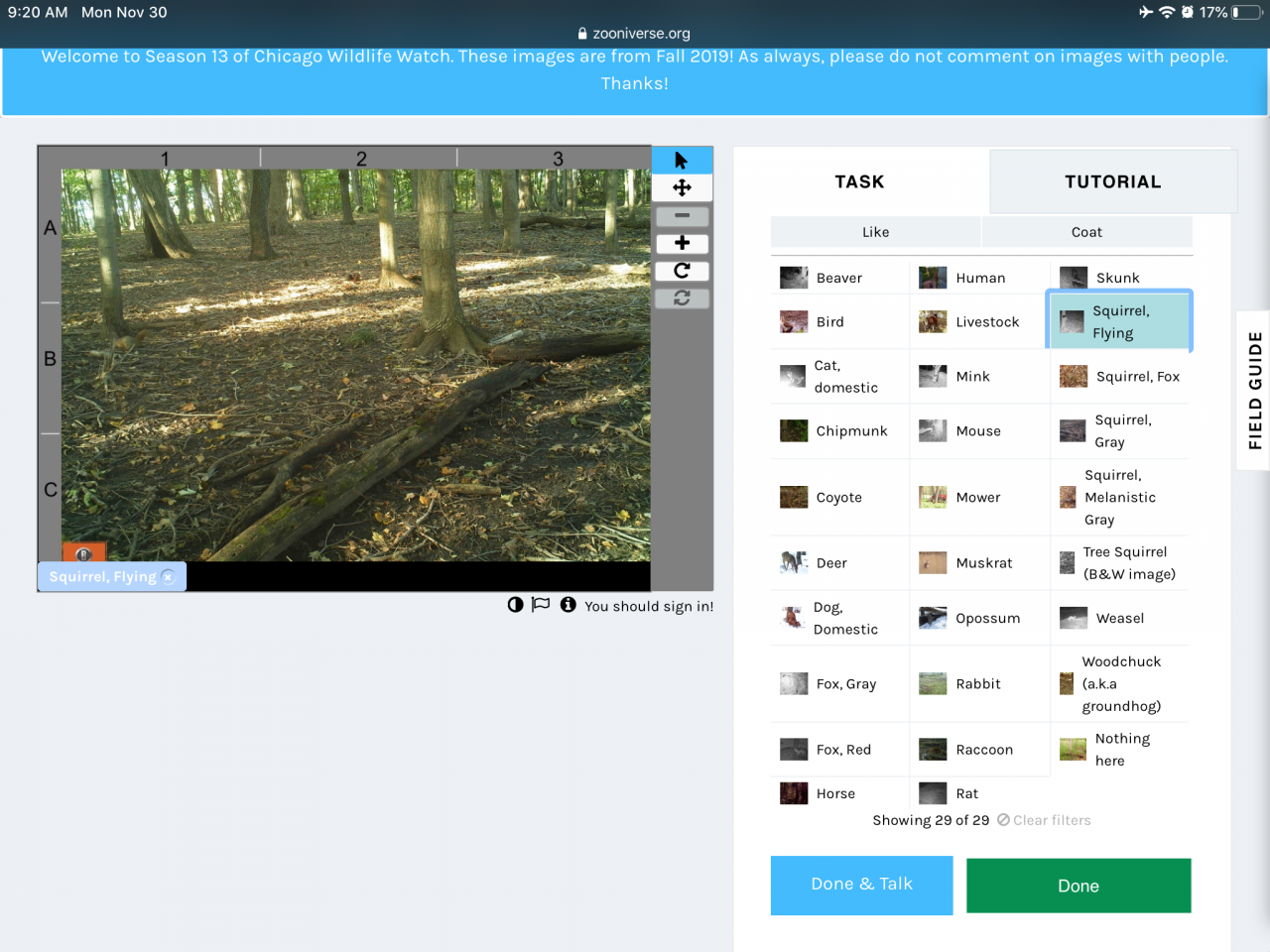Pick Woodchuck (a.k.a groundhog)
This screenshot has height=952, width=1270.
pyautogui.click(x=1119, y=684)
